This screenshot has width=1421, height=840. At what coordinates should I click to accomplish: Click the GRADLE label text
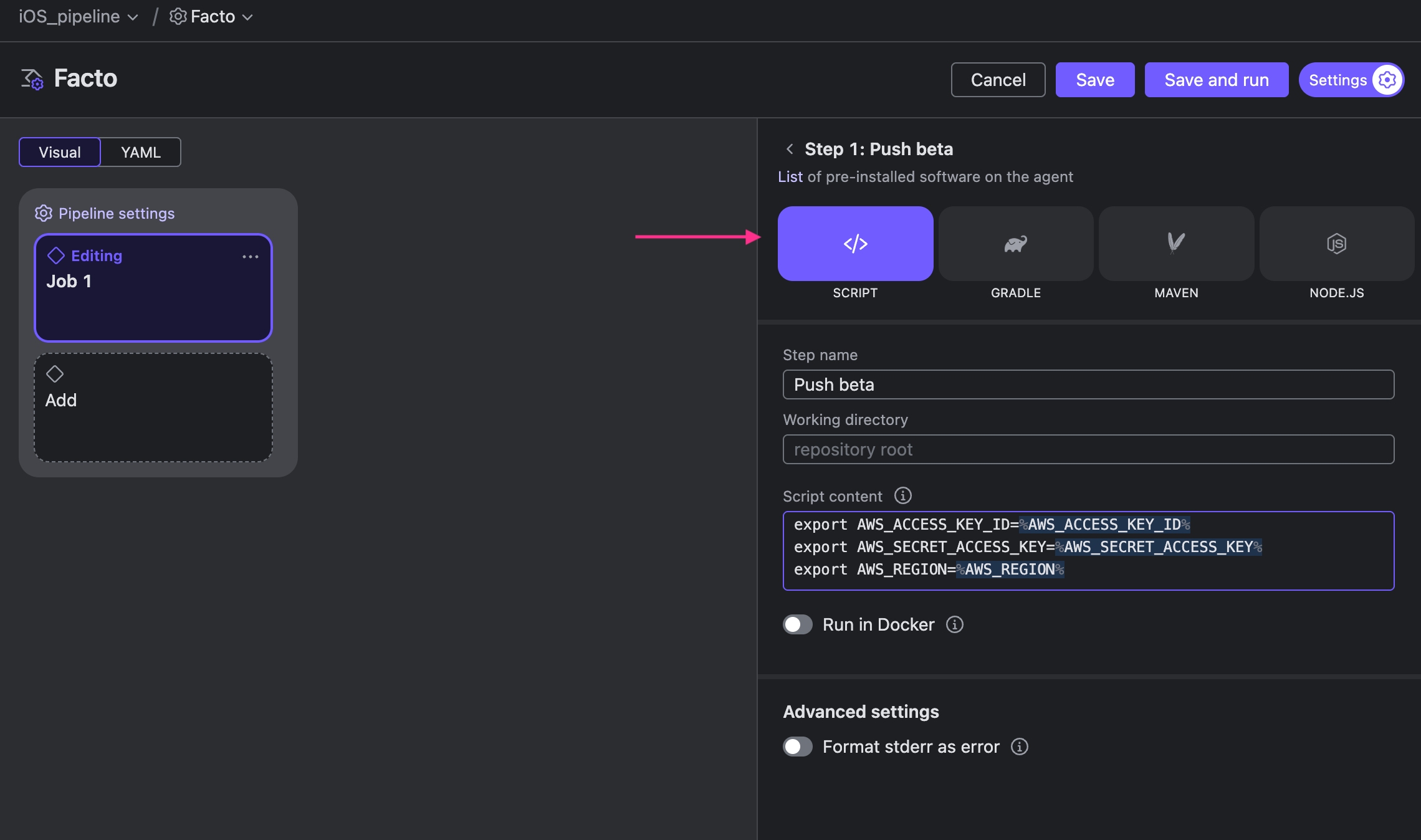tap(1016, 293)
